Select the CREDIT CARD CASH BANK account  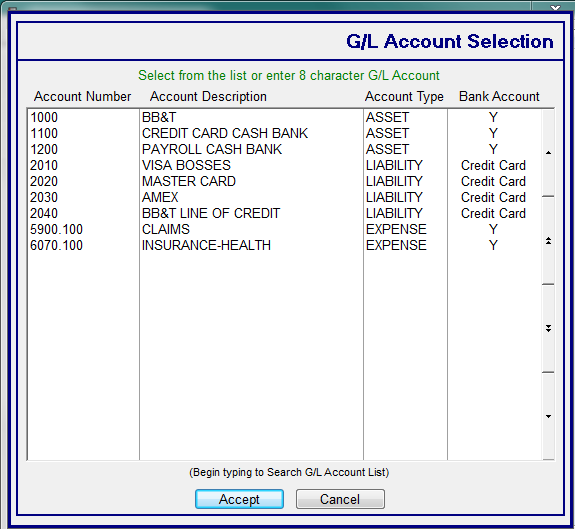285,133
